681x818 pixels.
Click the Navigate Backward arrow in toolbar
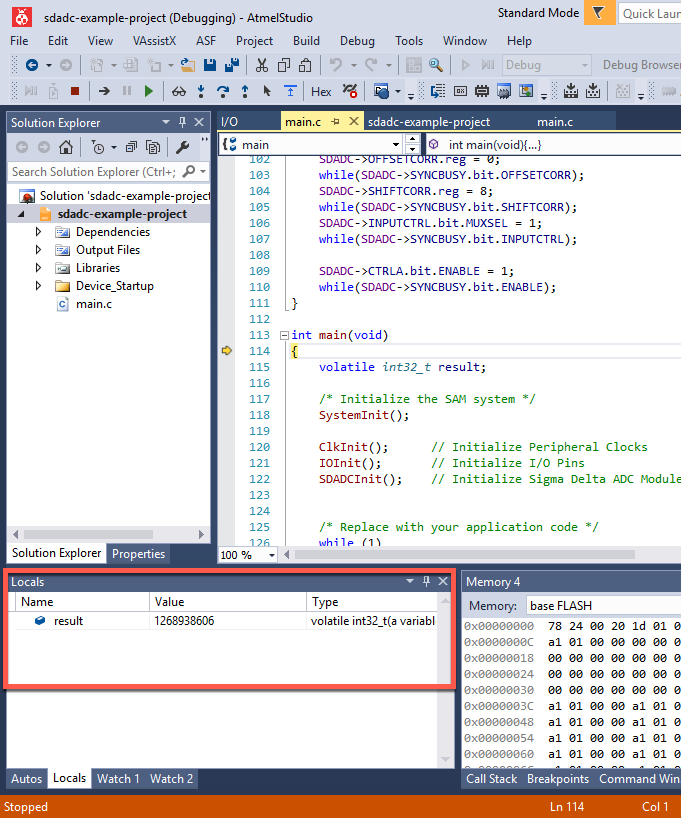click(x=32, y=65)
